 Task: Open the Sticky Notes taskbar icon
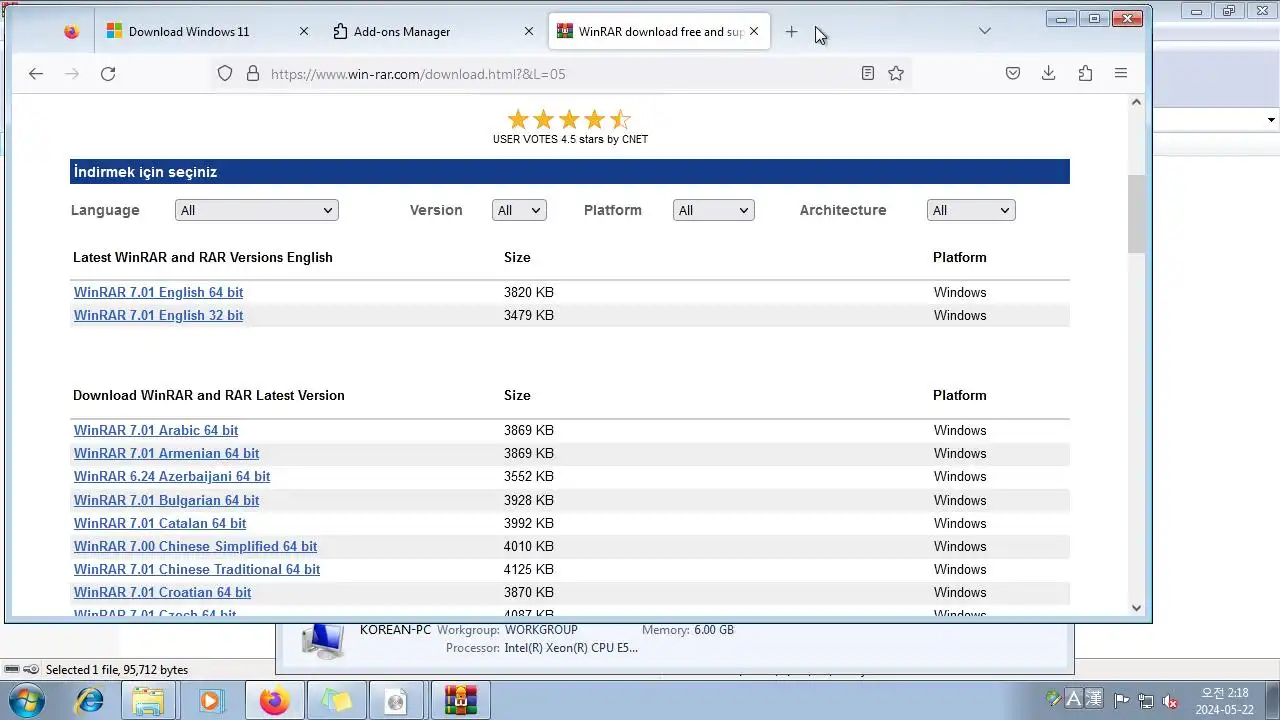pyautogui.click(x=336, y=701)
